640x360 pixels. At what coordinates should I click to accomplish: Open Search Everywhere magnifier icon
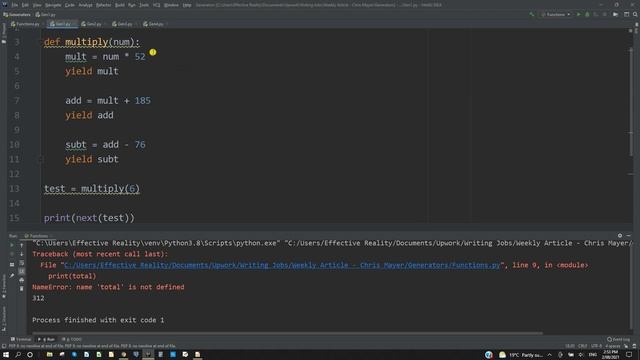pos(635,15)
